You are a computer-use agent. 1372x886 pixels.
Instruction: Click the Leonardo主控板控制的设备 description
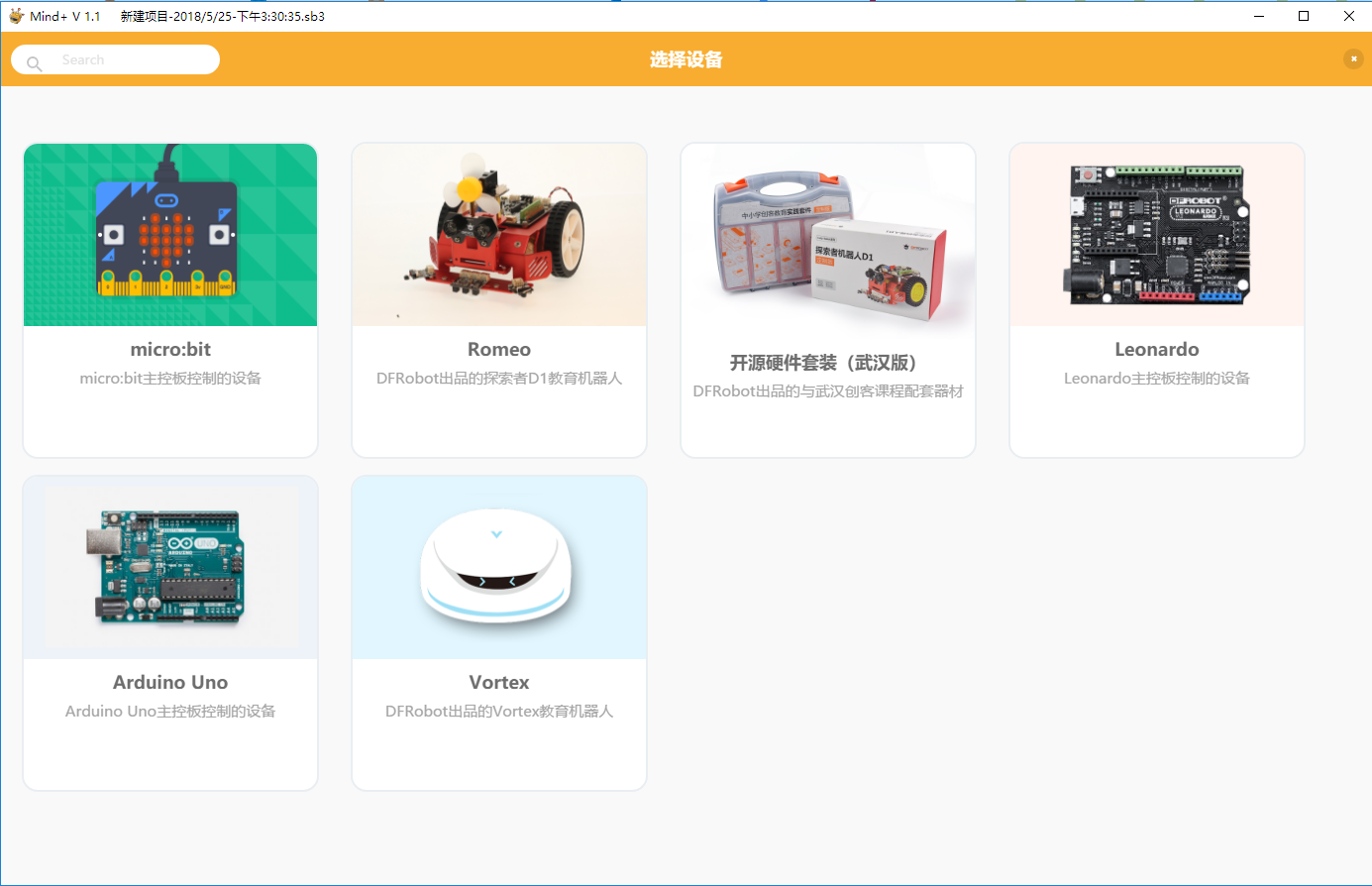[x=1157, y=378]
